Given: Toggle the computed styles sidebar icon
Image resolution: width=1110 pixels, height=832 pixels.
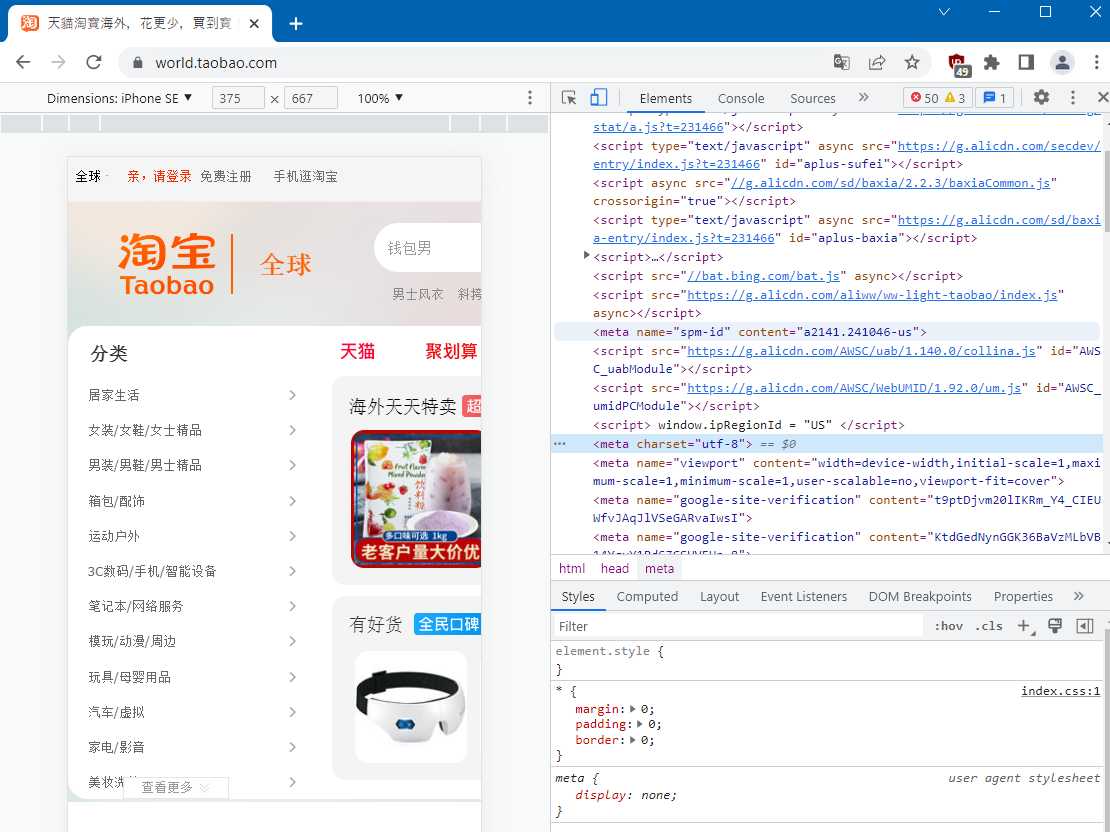Looking at the screenshot, I should [x=1085, y=626].
